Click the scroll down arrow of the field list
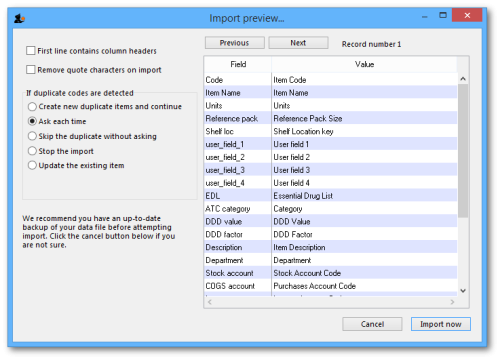The image size is (500, 360). coord(463,291)
